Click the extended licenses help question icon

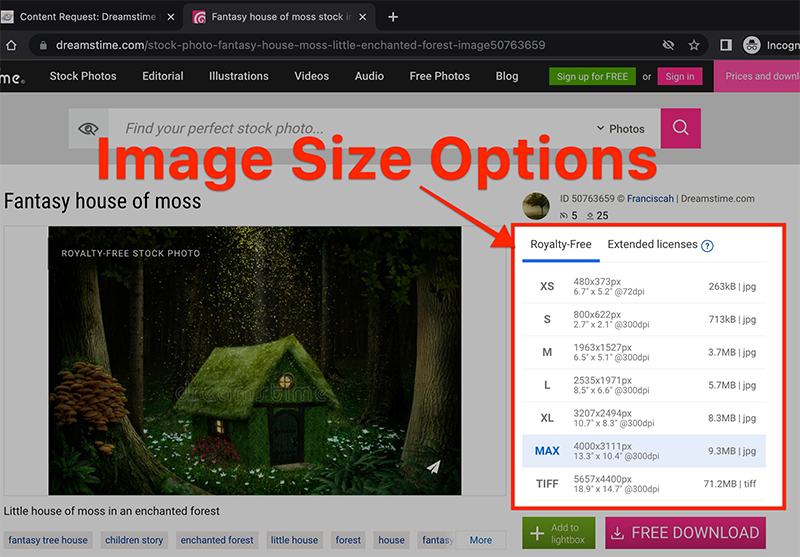[707, 246]
